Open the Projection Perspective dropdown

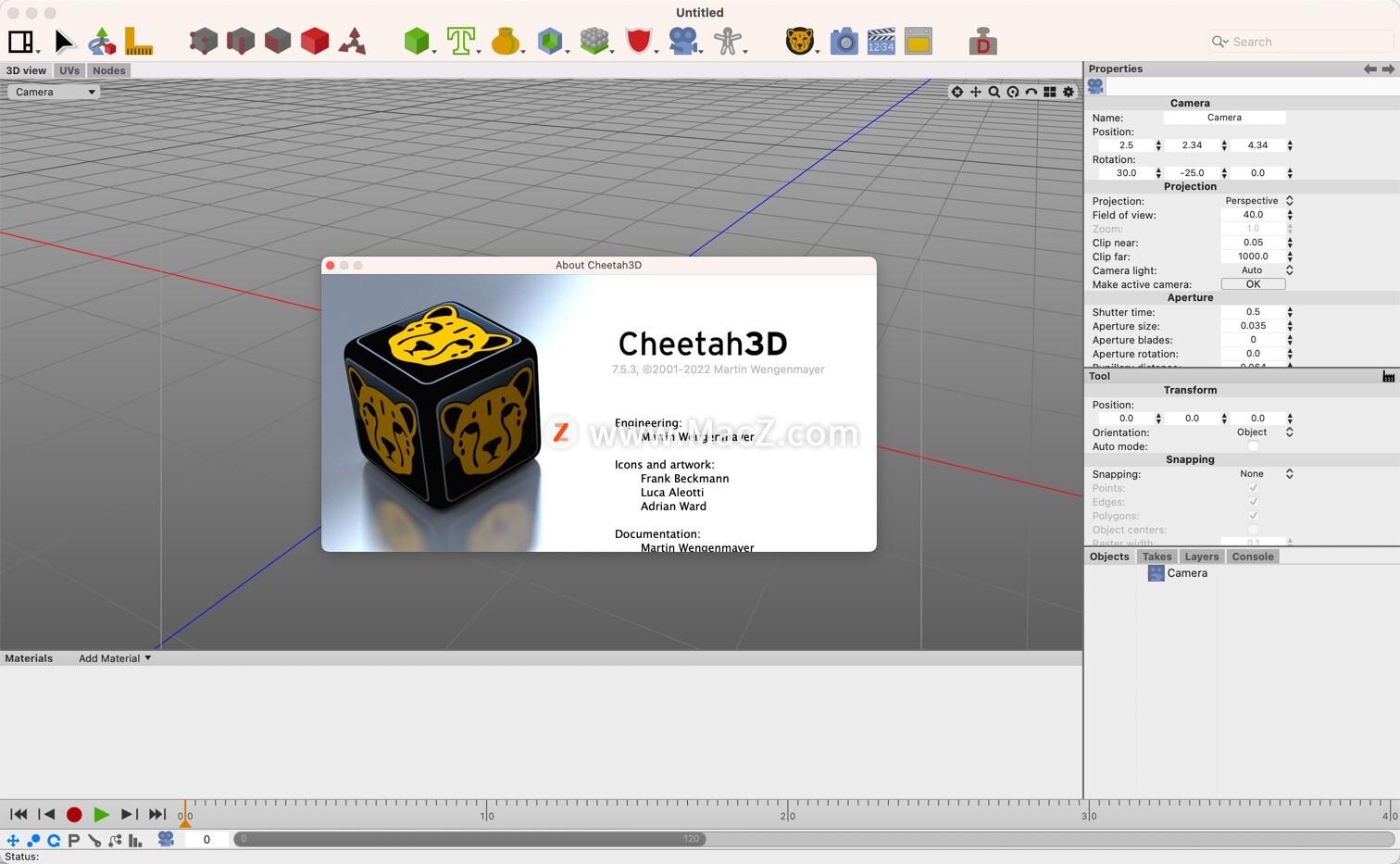(1257, 201)
